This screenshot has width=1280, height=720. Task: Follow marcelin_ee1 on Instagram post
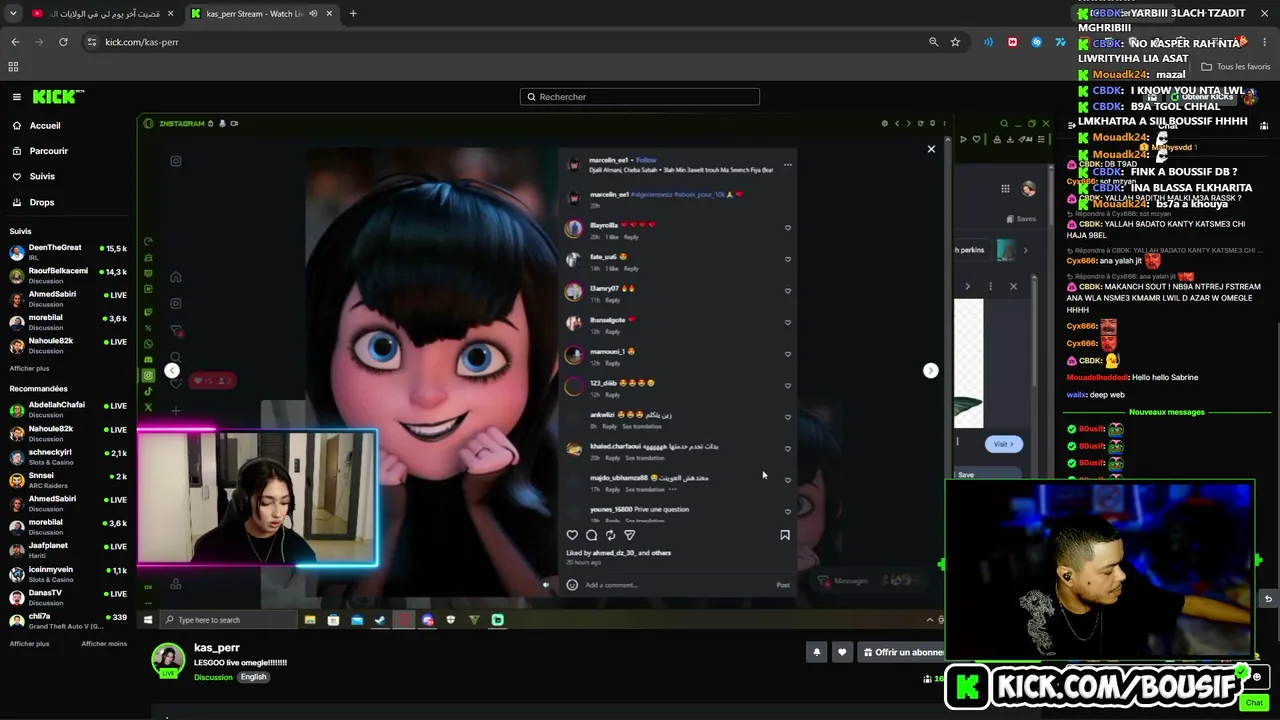coord(646,160)
